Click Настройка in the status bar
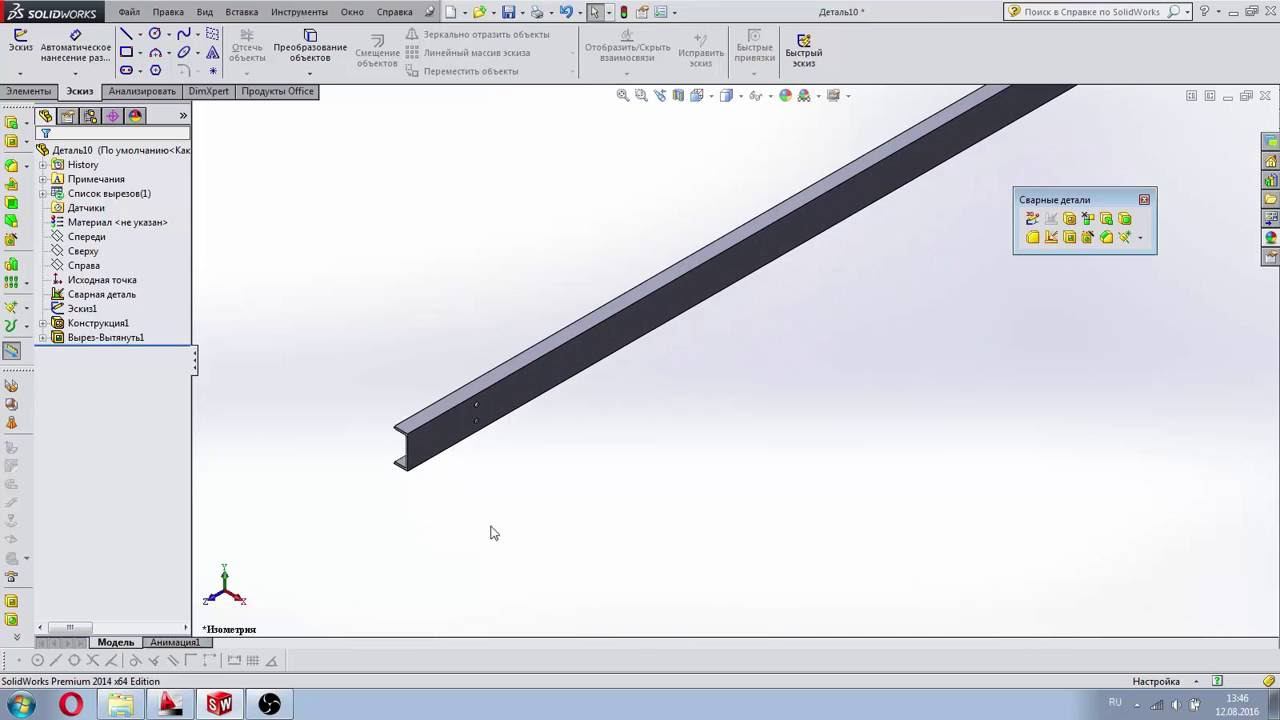This screenshot has width=1280, height=720. (1156, 681)
